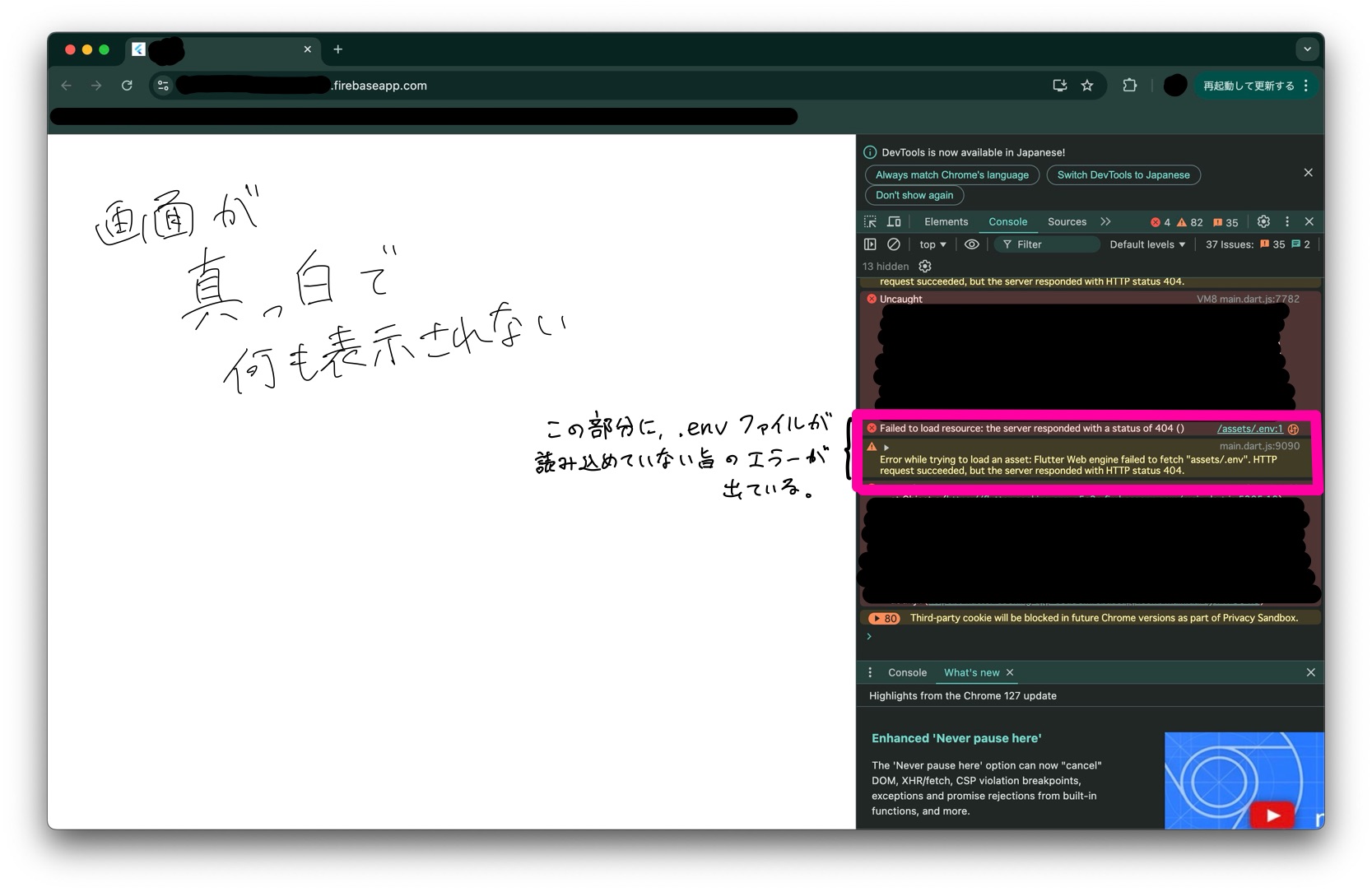The height and width of the screenshot is (892, 1372).
Task: Expand more DevTools tabs chevron
Action: [x=1105, y=222]
